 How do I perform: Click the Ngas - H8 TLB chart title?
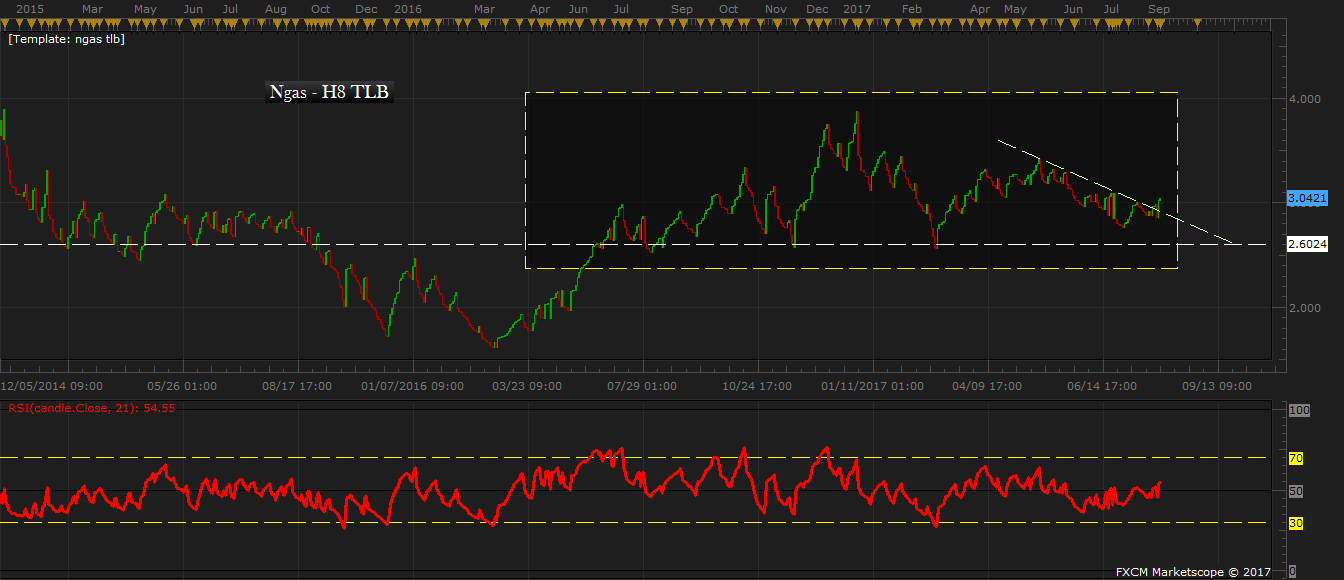[329, 93]
